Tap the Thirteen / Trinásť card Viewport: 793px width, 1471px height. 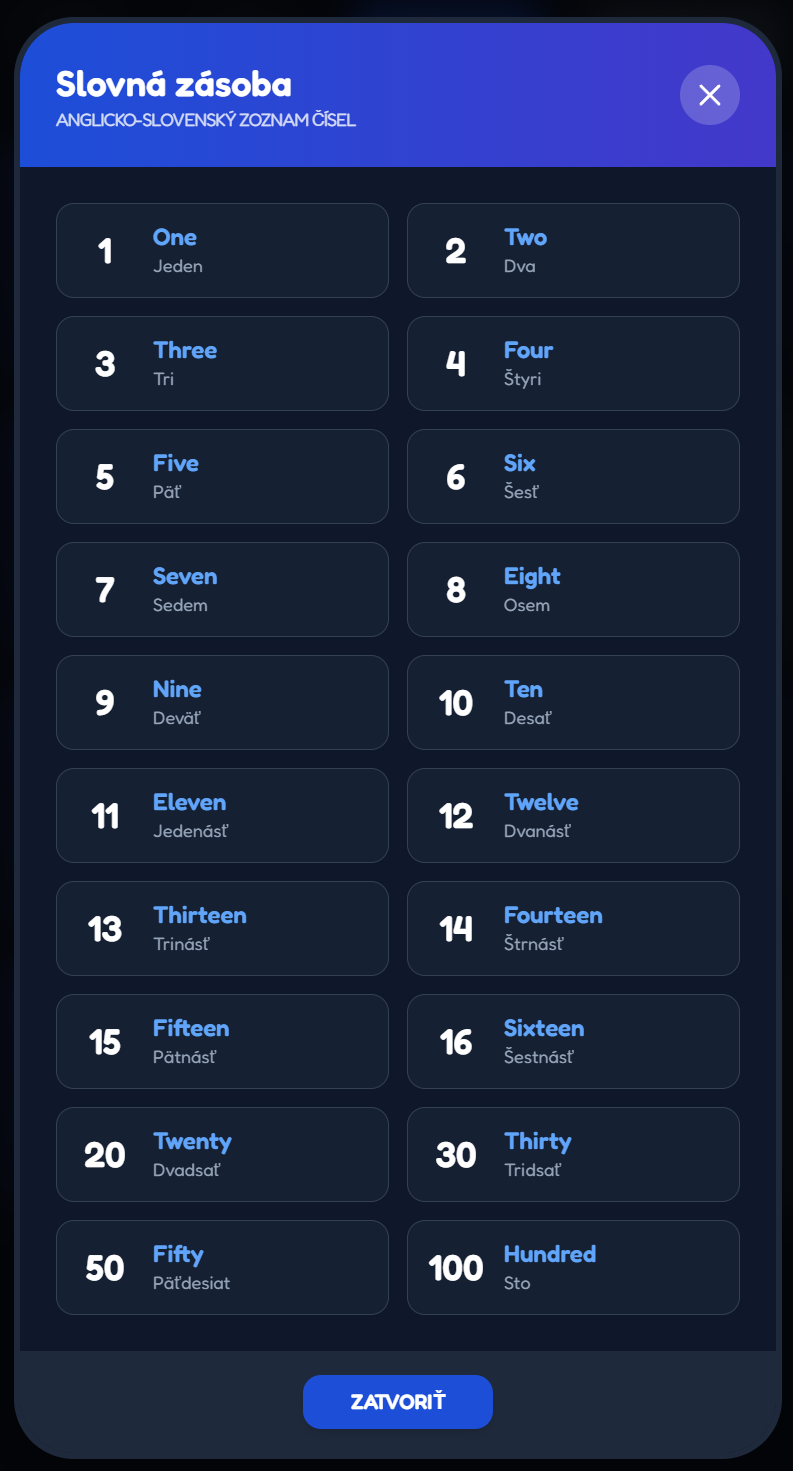pos(222,929)
